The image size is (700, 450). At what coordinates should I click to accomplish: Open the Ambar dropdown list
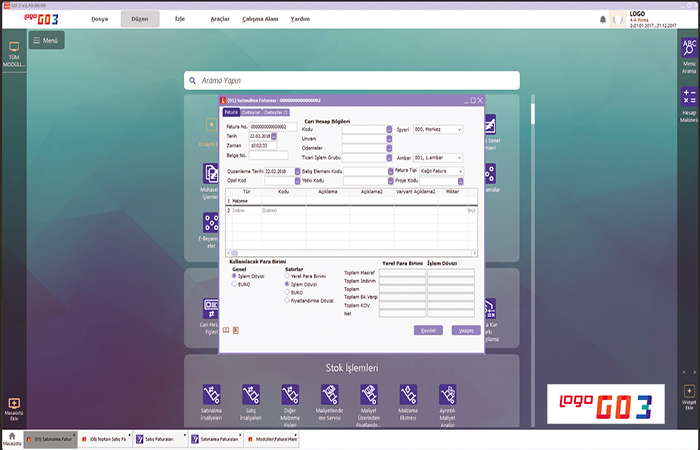coord(459,157)
